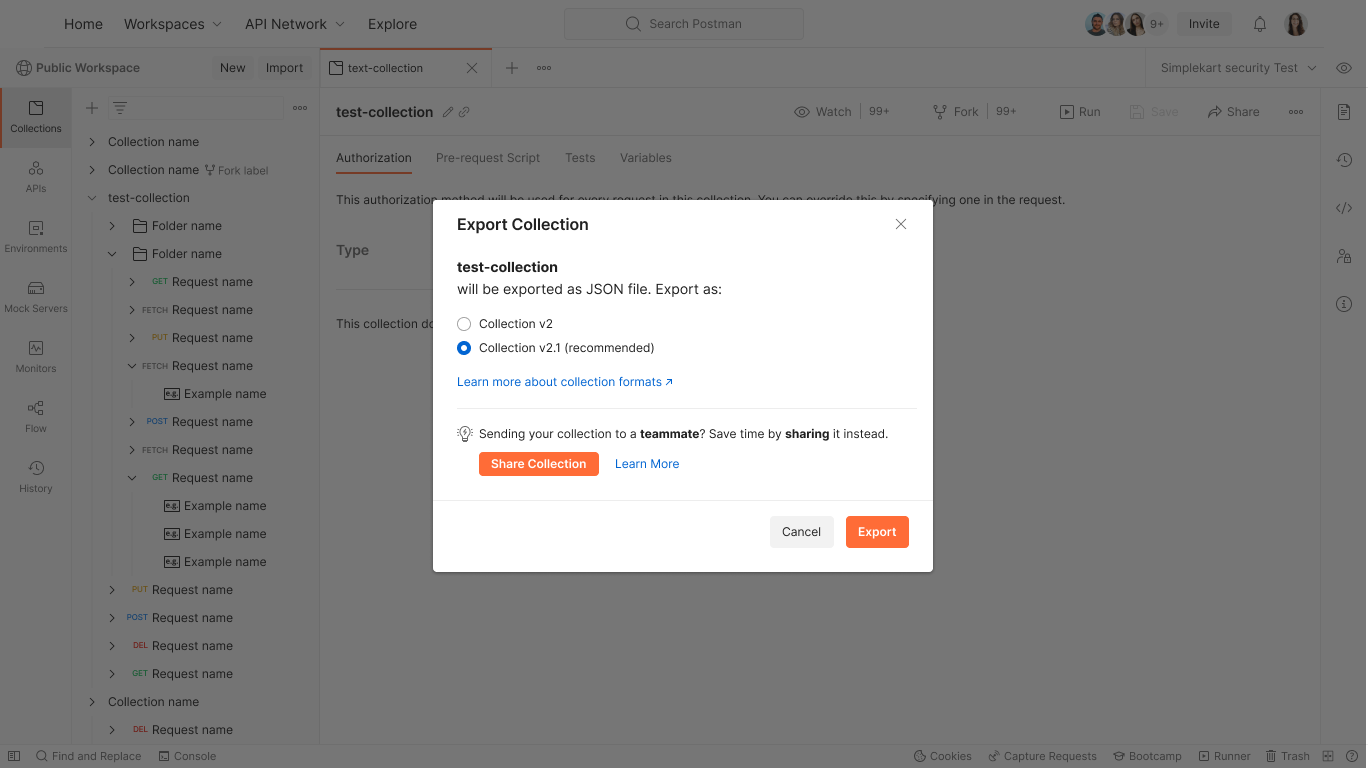The width and height of the screenshot is (1368, 768).
Task: Click the notifications bell icon
Action: (x=1260, y=24)
